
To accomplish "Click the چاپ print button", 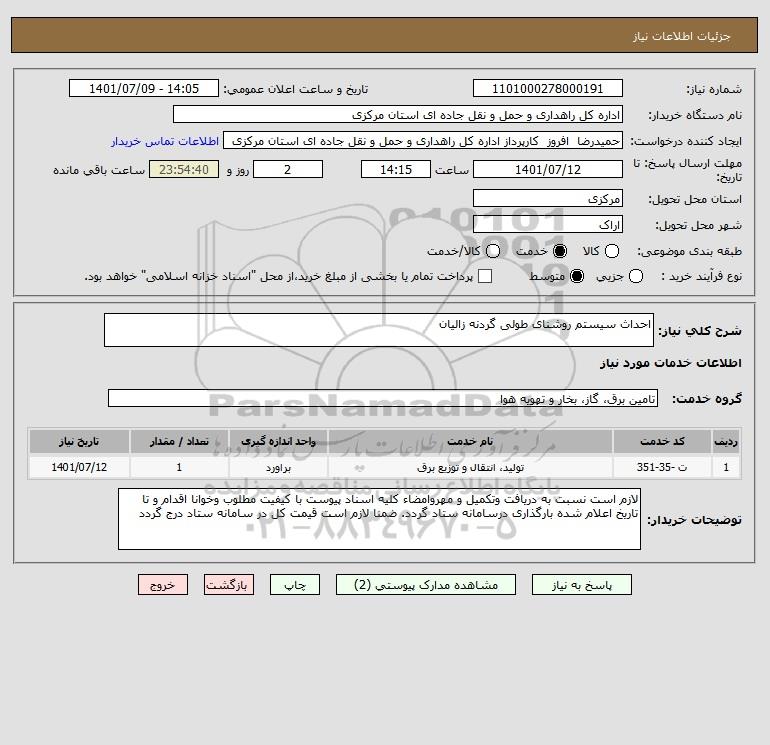I will [295, 585].
